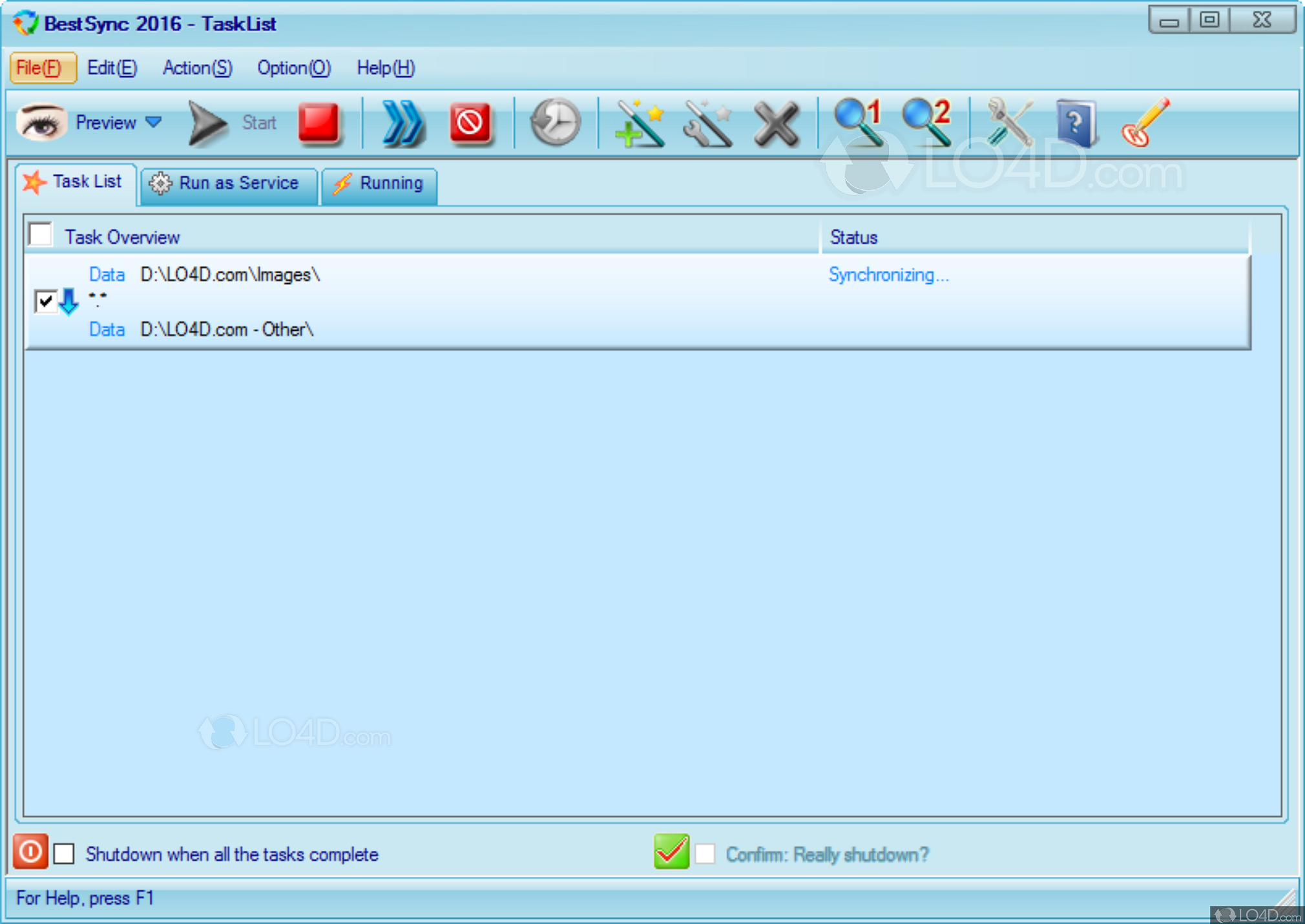1305x924 pixels.
Task: Open the schedule clock icon
Action: 554,123
